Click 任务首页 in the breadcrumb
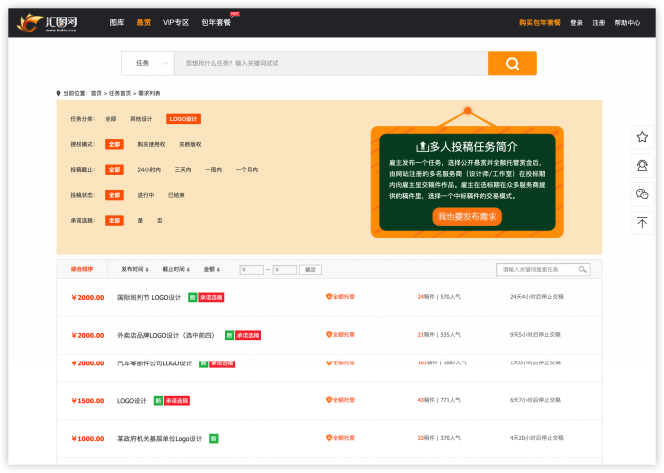This screenshot has height=473, width=664. point(120,93)
